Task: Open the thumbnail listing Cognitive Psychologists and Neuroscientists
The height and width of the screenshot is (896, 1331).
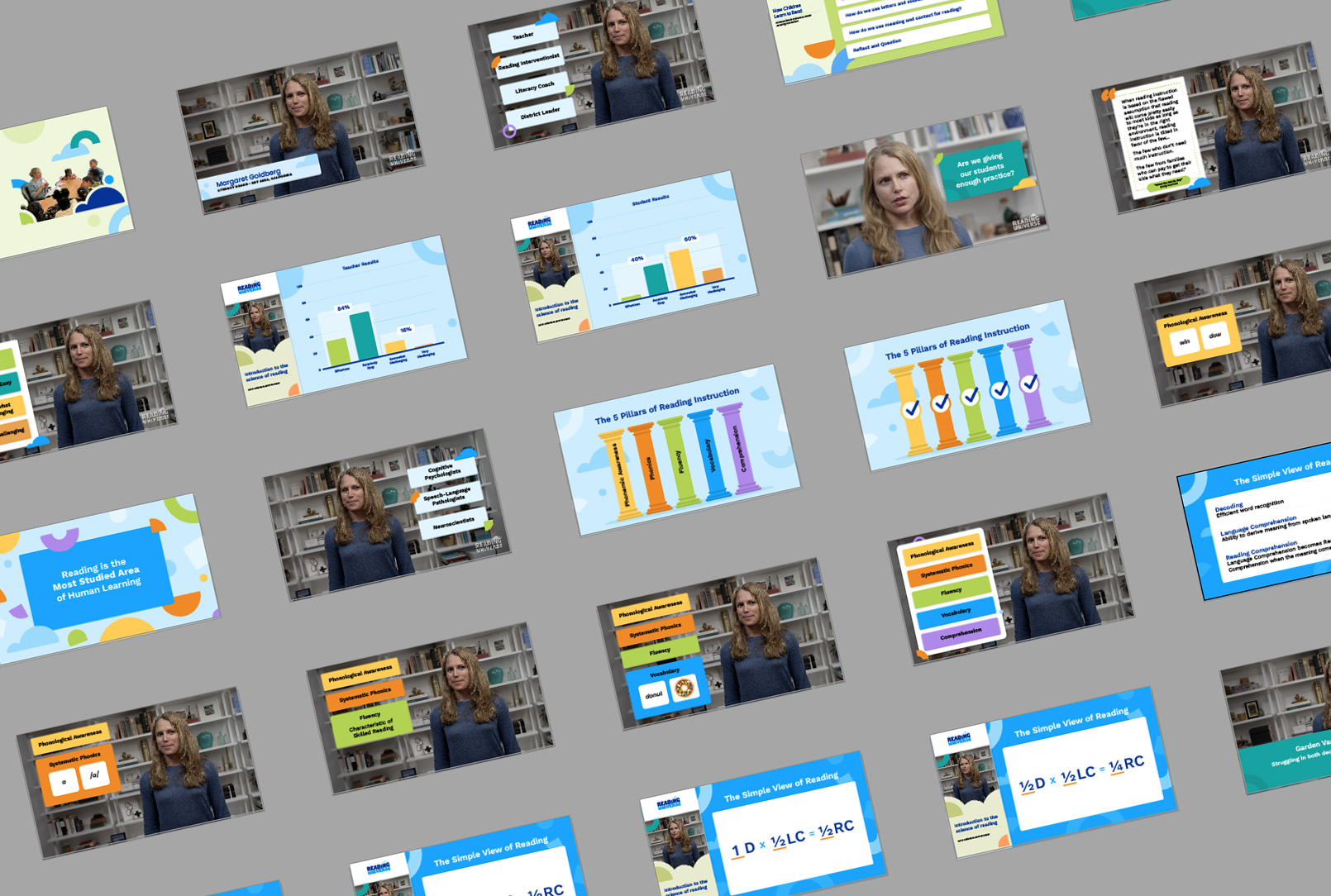Action: coord(387,515)
